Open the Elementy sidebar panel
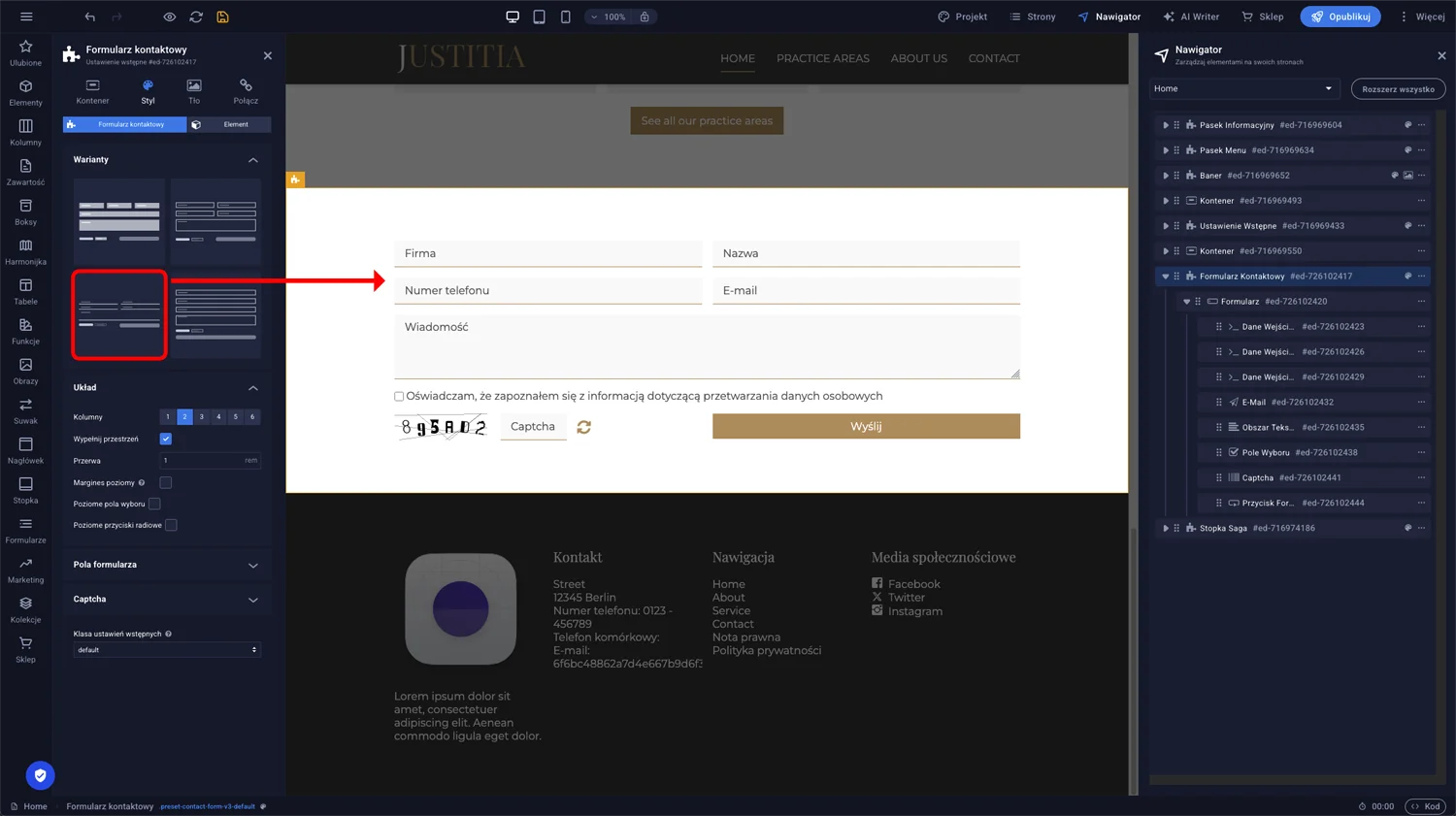This screenshot has width=1456, height=816. 25,94
